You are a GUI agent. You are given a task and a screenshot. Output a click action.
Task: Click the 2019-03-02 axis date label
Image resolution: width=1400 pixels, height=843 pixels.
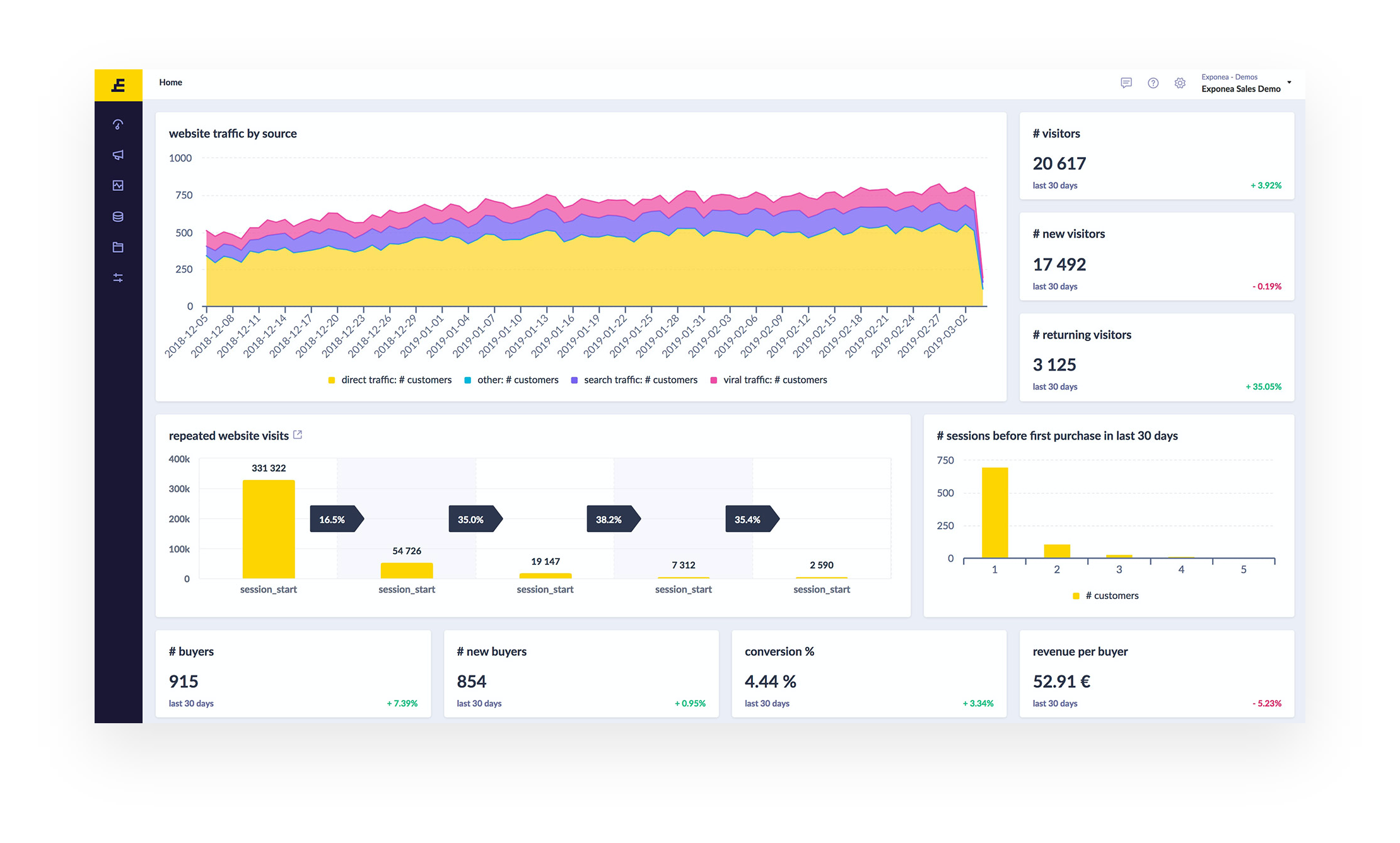tap(945, 335)
